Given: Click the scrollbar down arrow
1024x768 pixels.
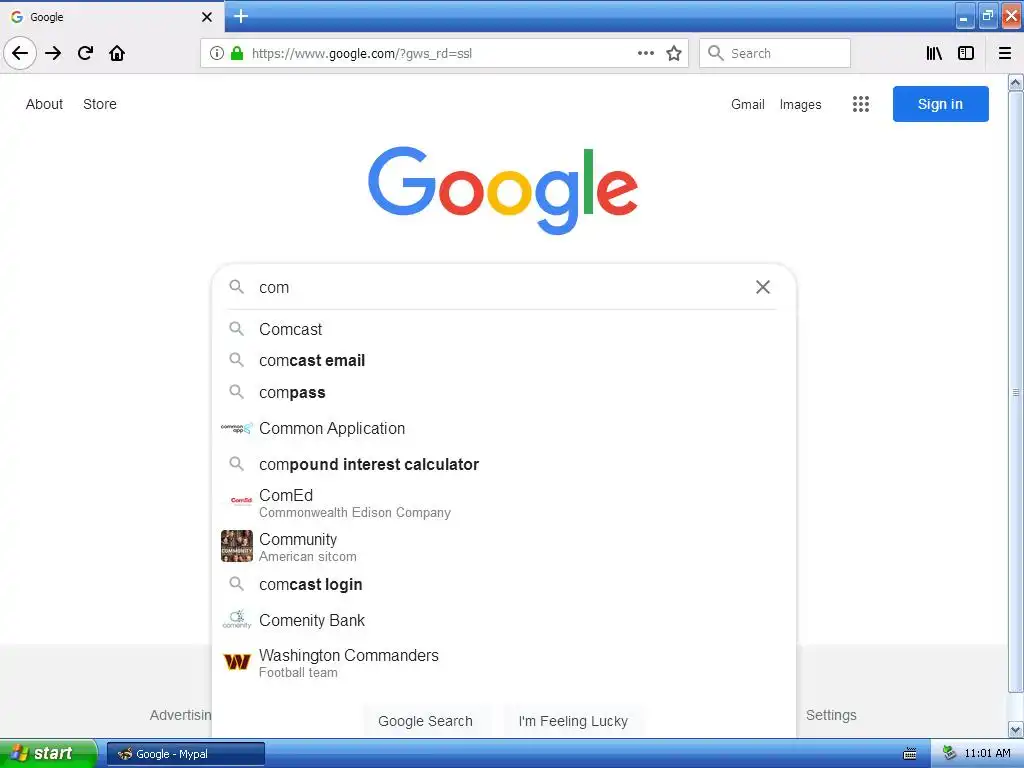Looking at the screenshot, I should pos(1015,729).
